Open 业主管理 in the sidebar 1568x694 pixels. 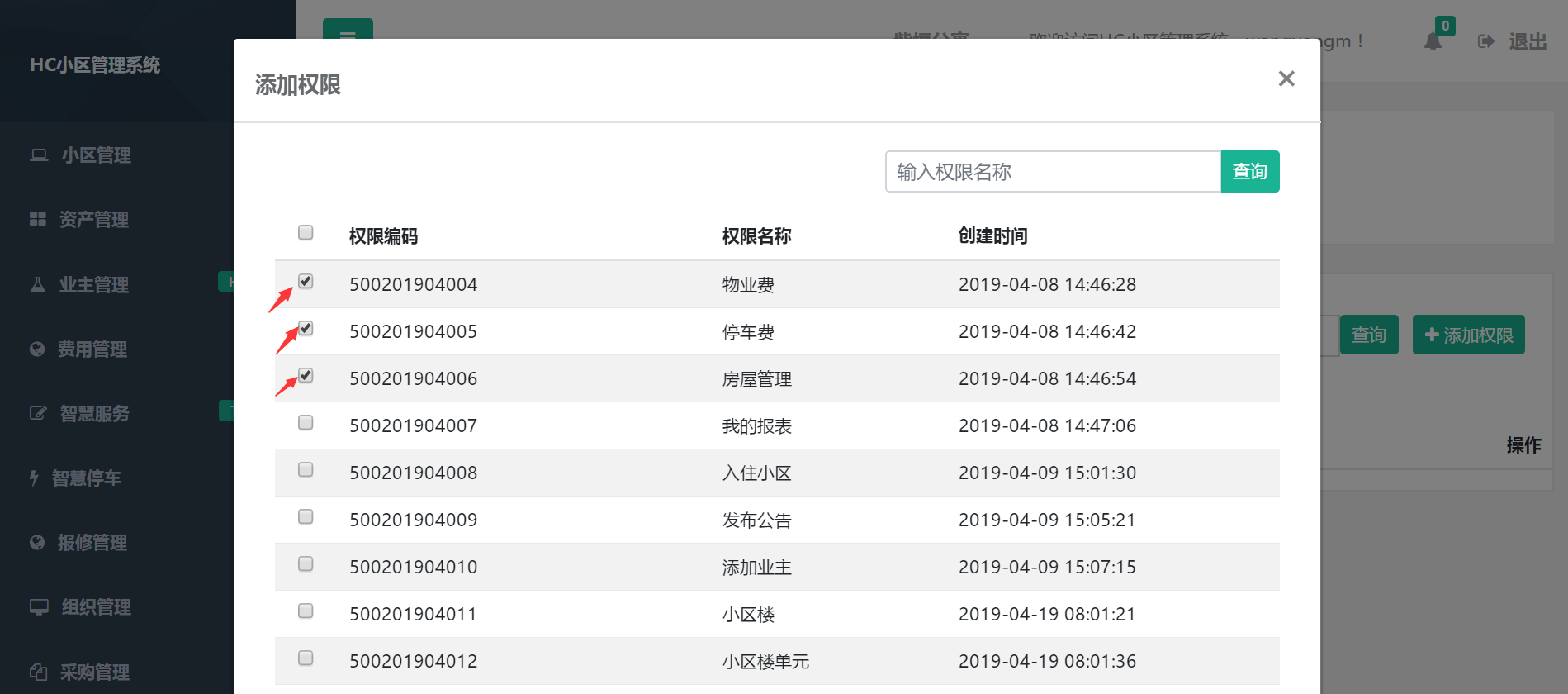tap(93, 285)
